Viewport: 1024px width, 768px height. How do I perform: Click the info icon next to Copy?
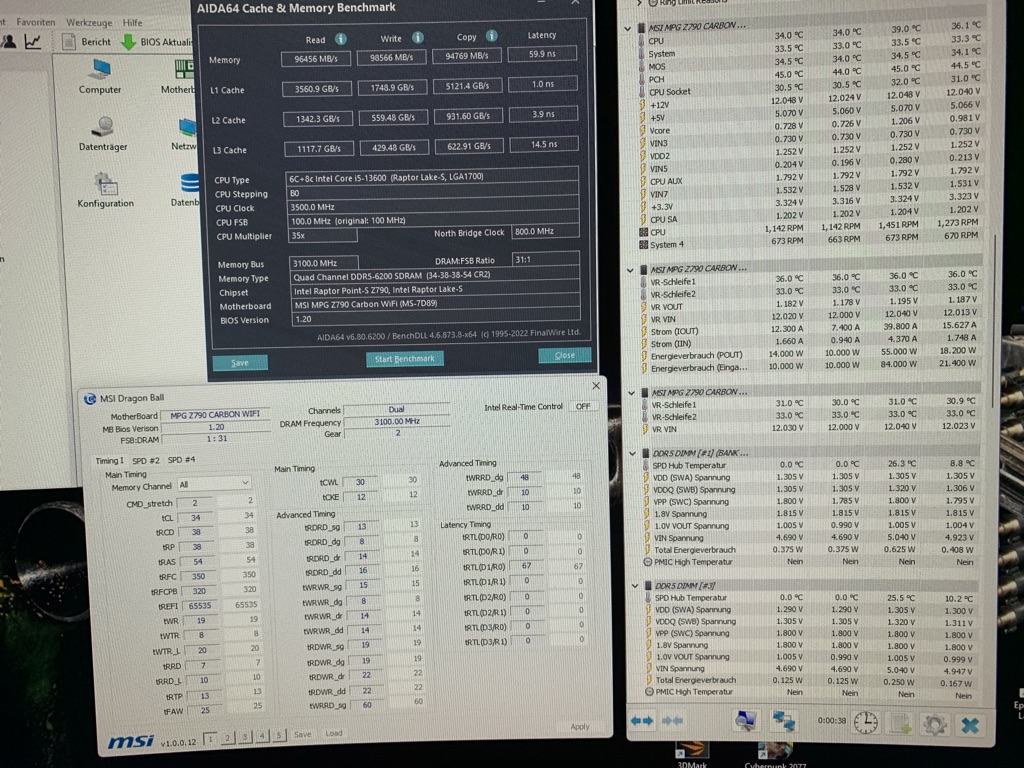[x=492, y=36]
